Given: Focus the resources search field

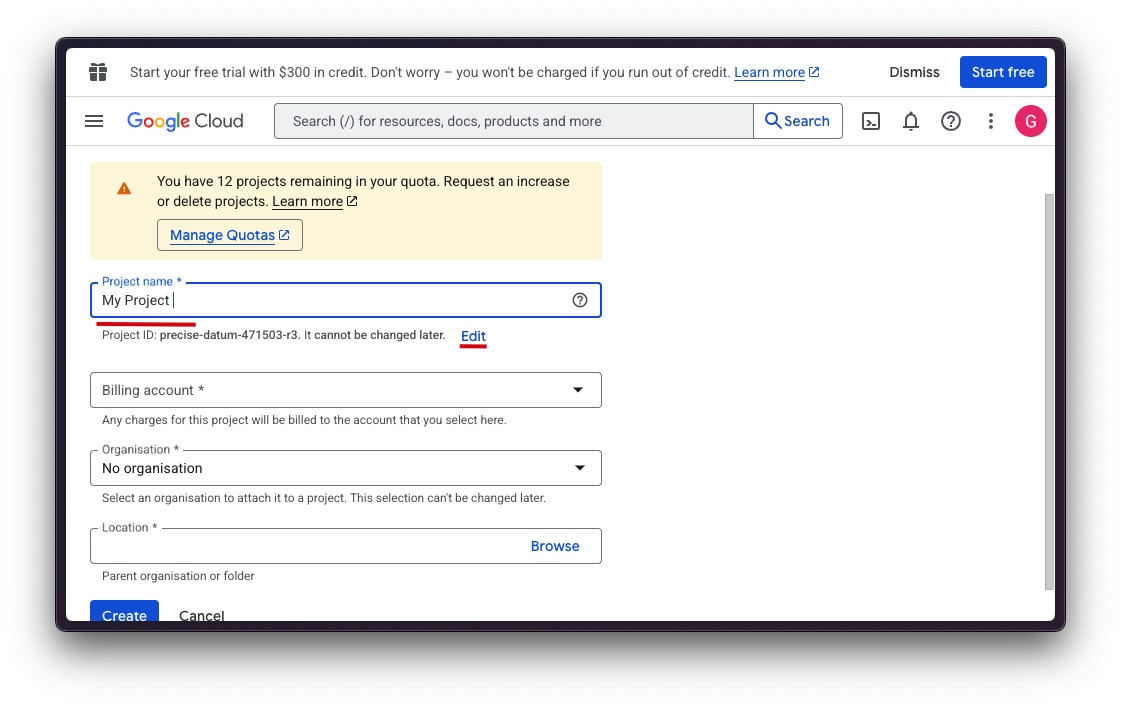Looking at the screenshot, I should (514, 121).
